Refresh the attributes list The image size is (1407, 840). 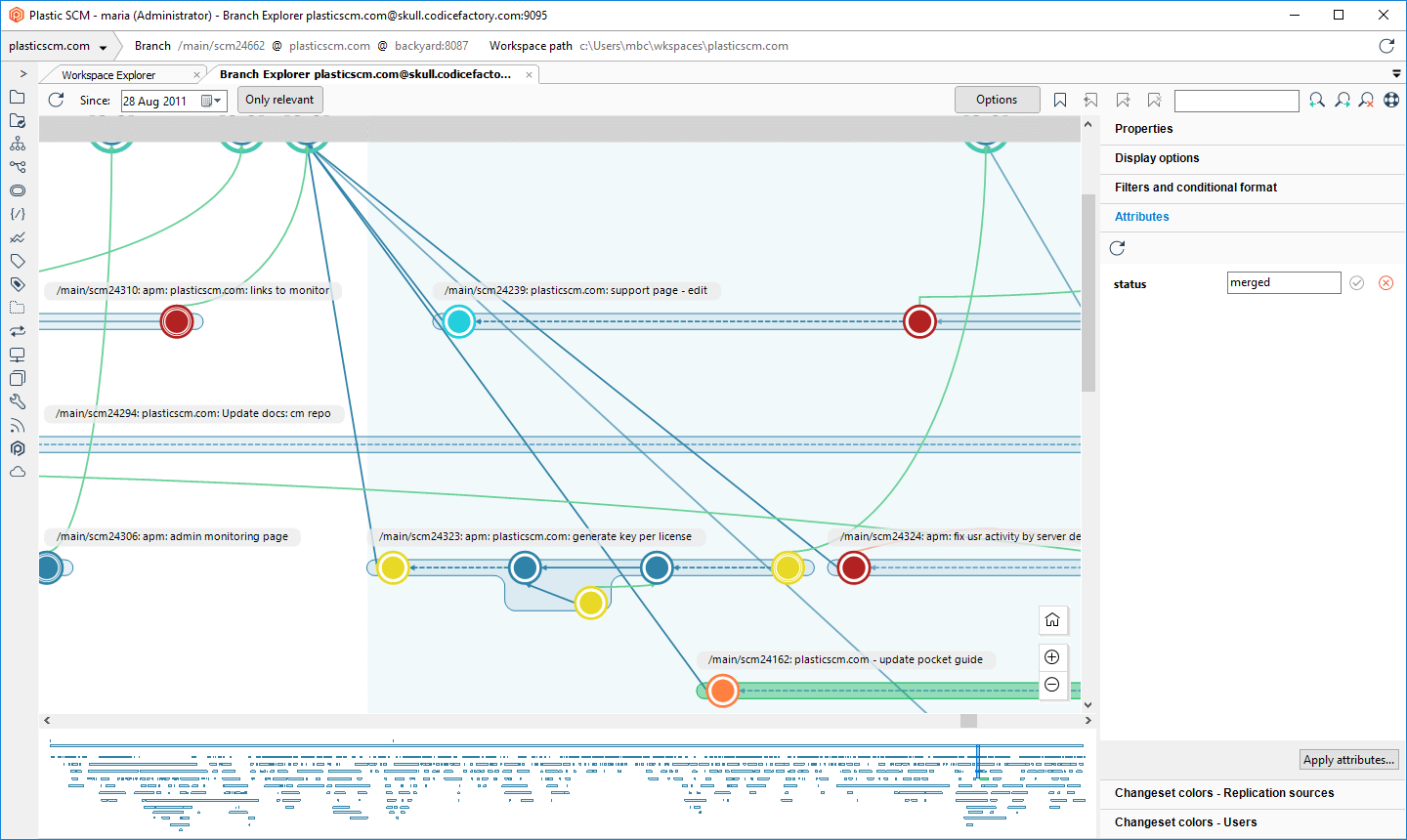point(1117,248)
